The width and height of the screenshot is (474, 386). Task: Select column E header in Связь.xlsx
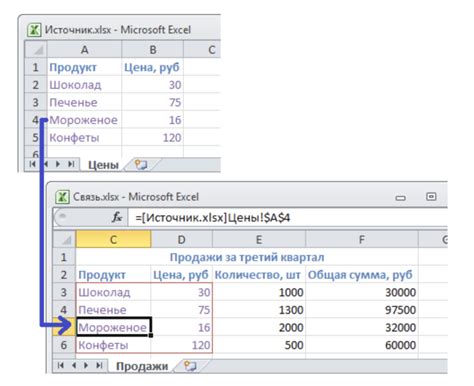click(259, 240)
